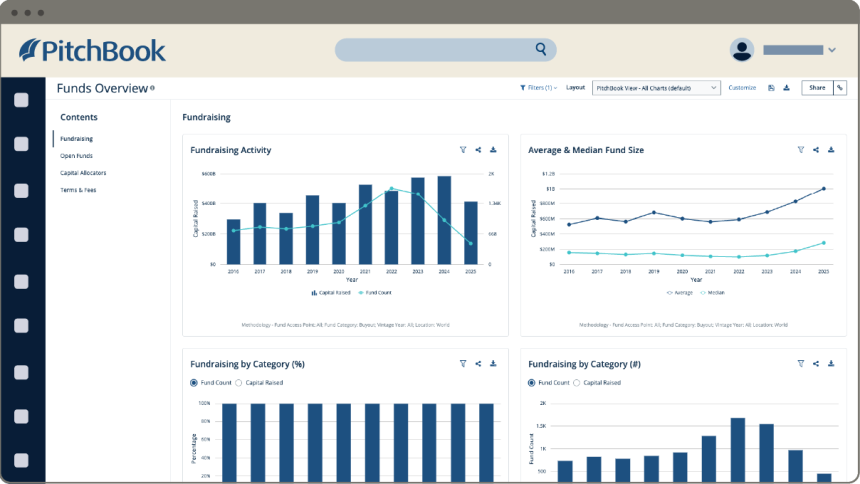Select Capital Raised in Category (%) chart
Image resolution: width=860 pixels, height=484 pixels.
239,383
